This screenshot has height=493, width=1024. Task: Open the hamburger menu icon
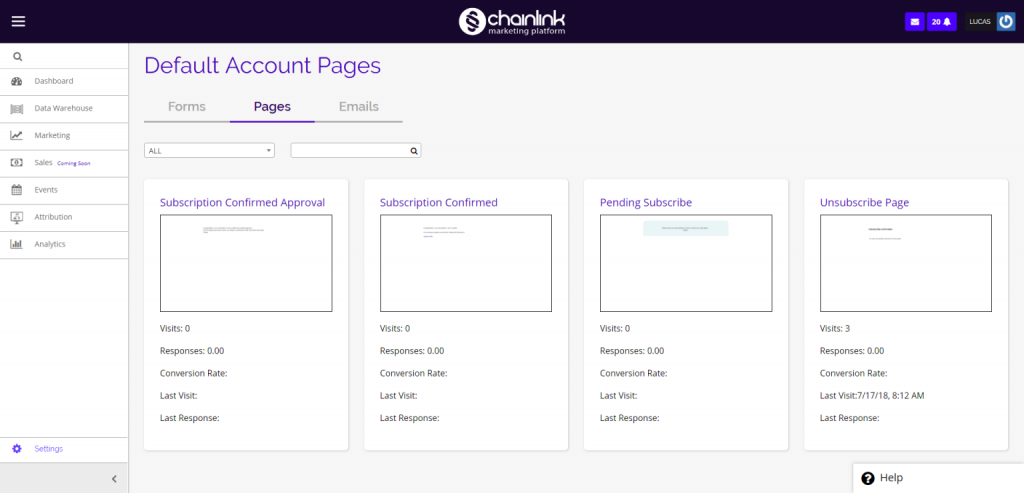(x=18, y=22)
